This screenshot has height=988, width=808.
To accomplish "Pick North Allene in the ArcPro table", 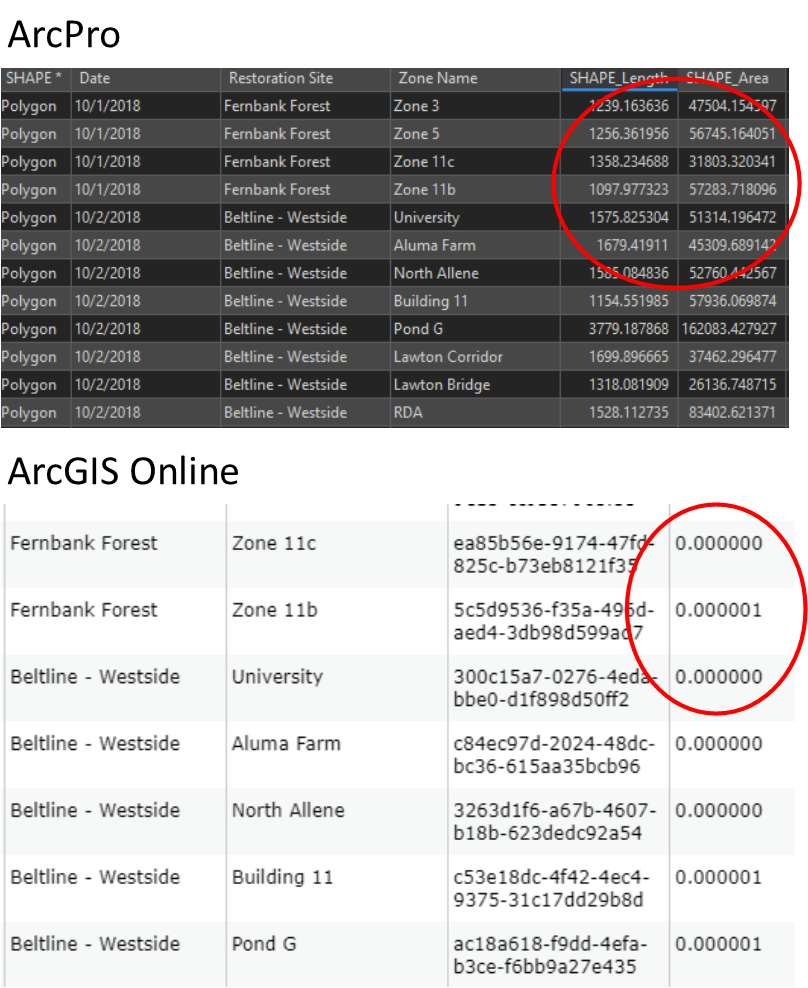I will (x=436, y=273).
